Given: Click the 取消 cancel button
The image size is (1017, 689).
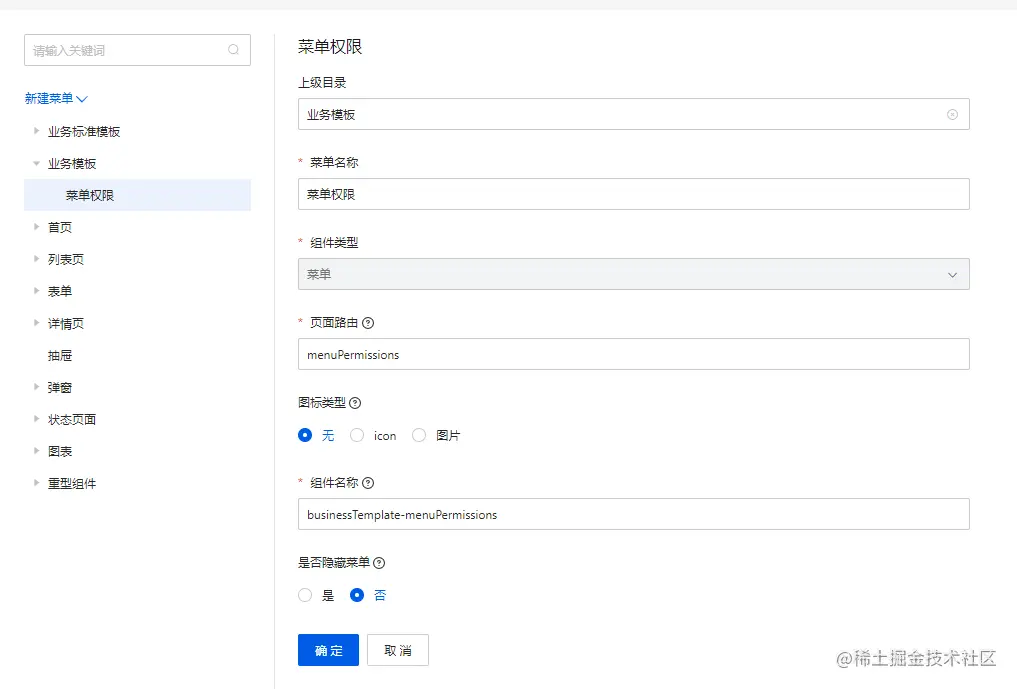Looking at the screenshot, I should pos(398,650).
